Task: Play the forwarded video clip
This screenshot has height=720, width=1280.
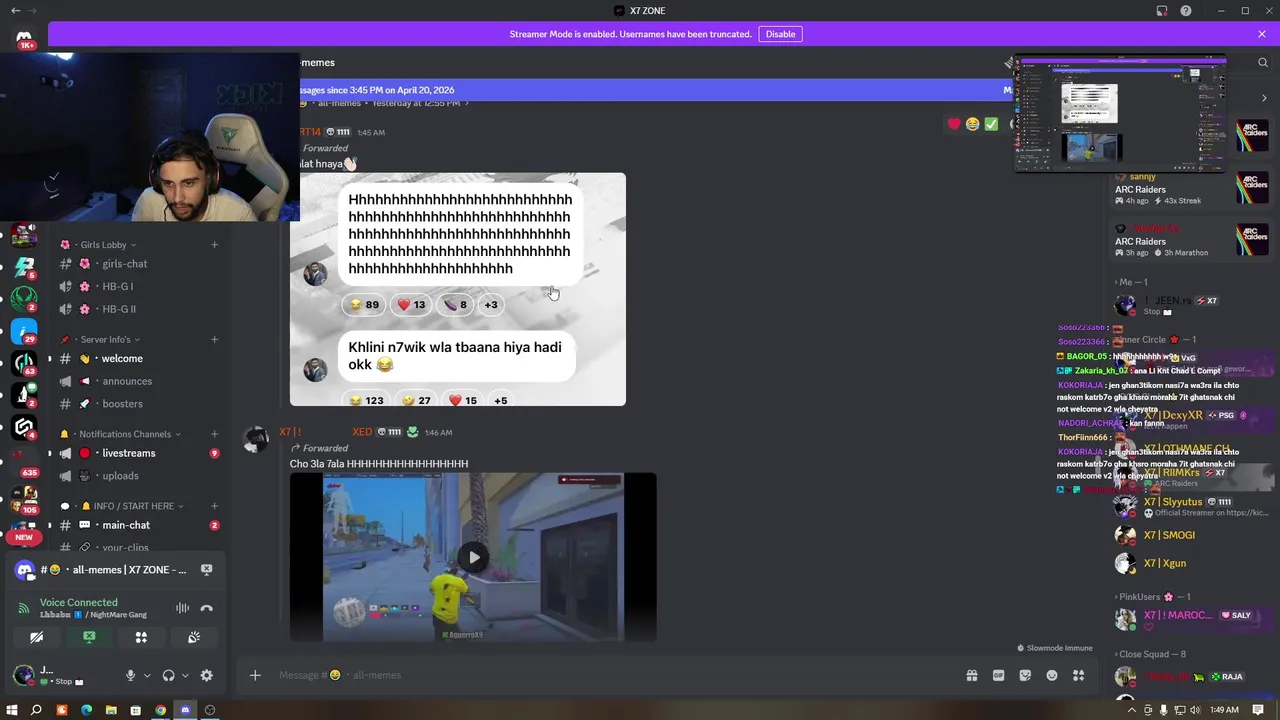Action: click(x=474, y=557)
